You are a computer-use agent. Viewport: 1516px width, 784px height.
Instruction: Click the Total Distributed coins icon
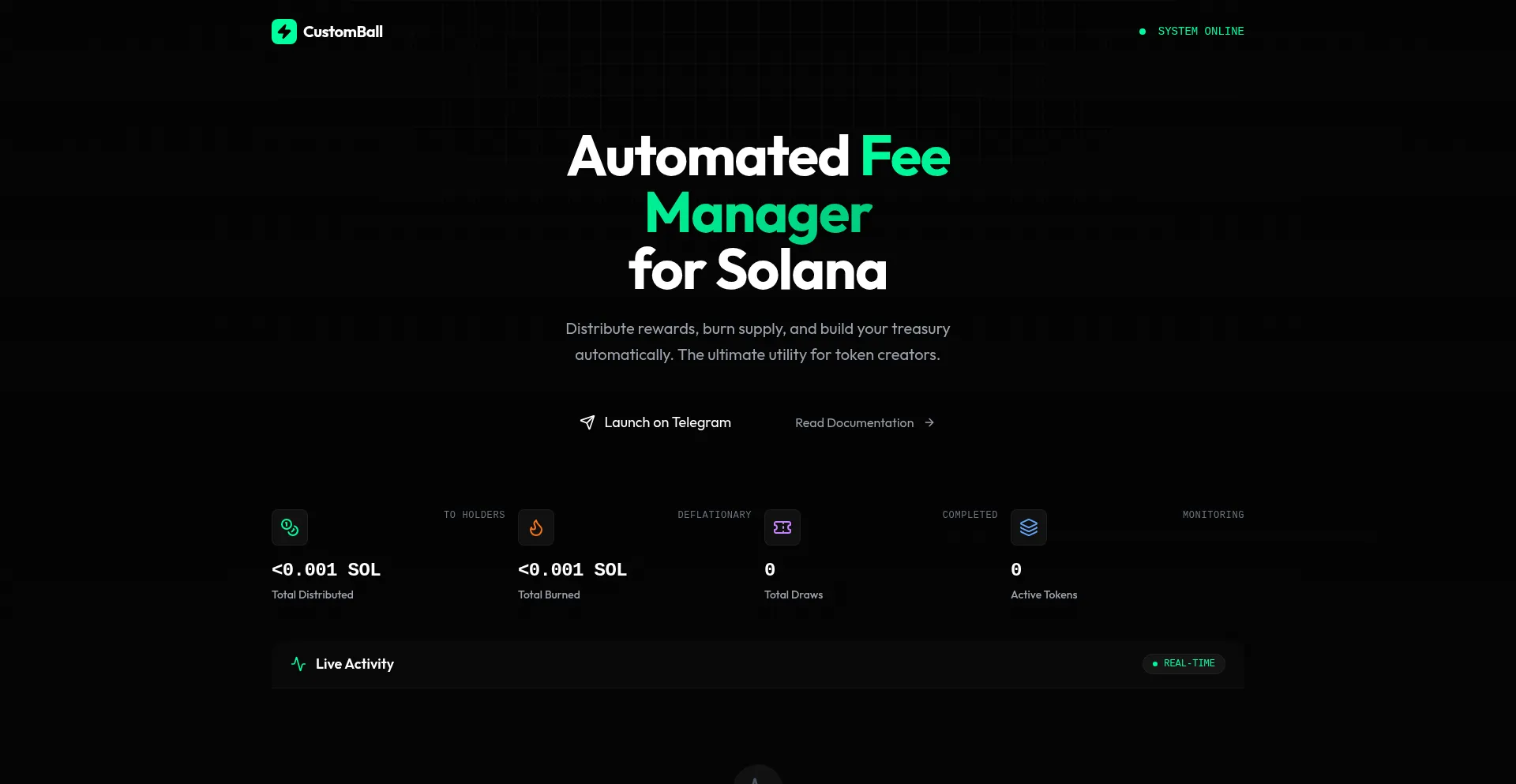[x=290, y=527]
